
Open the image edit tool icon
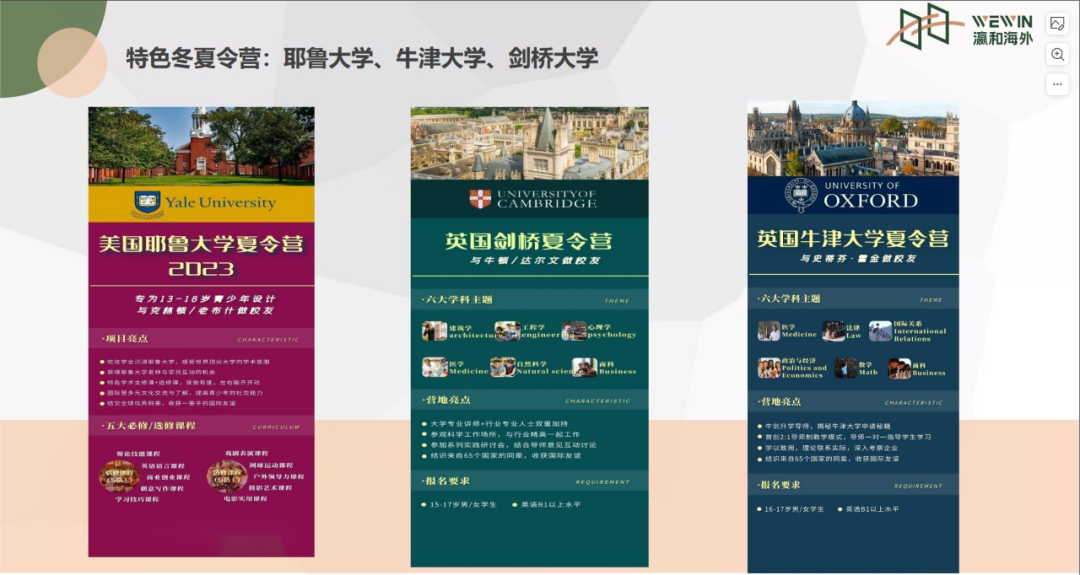1057,24
